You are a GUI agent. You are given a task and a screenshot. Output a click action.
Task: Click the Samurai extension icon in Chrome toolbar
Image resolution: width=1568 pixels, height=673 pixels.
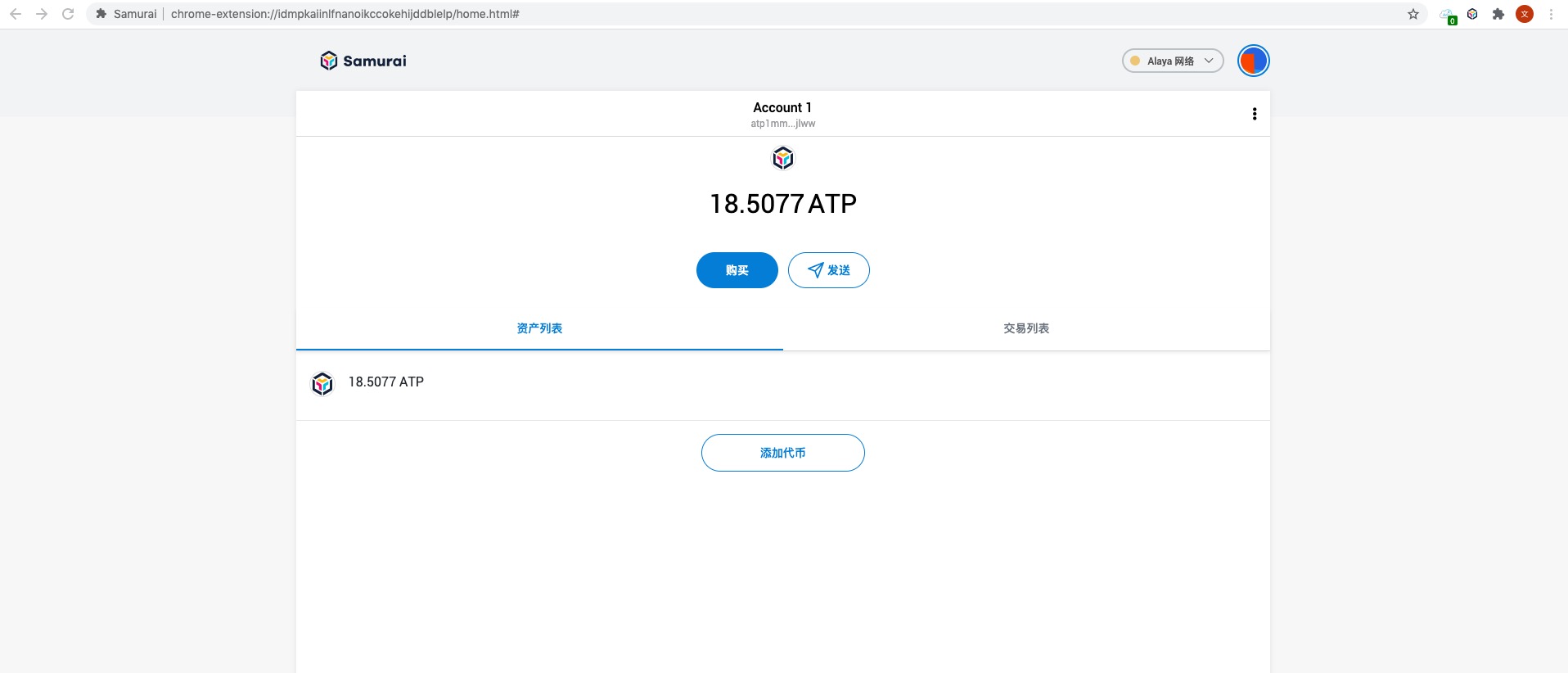click(1472, 14)
